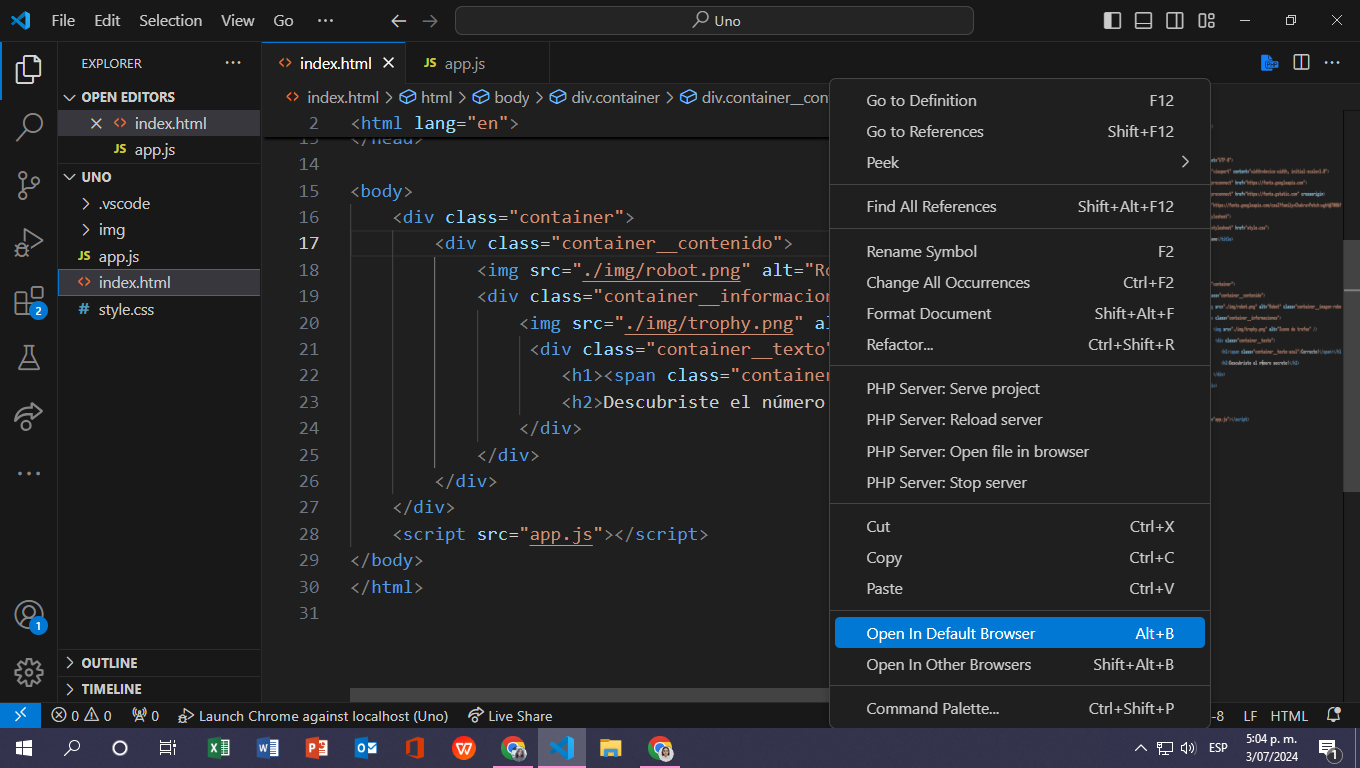
Task: Open the Live Share view in activity bar
Action: pos(29,415)
